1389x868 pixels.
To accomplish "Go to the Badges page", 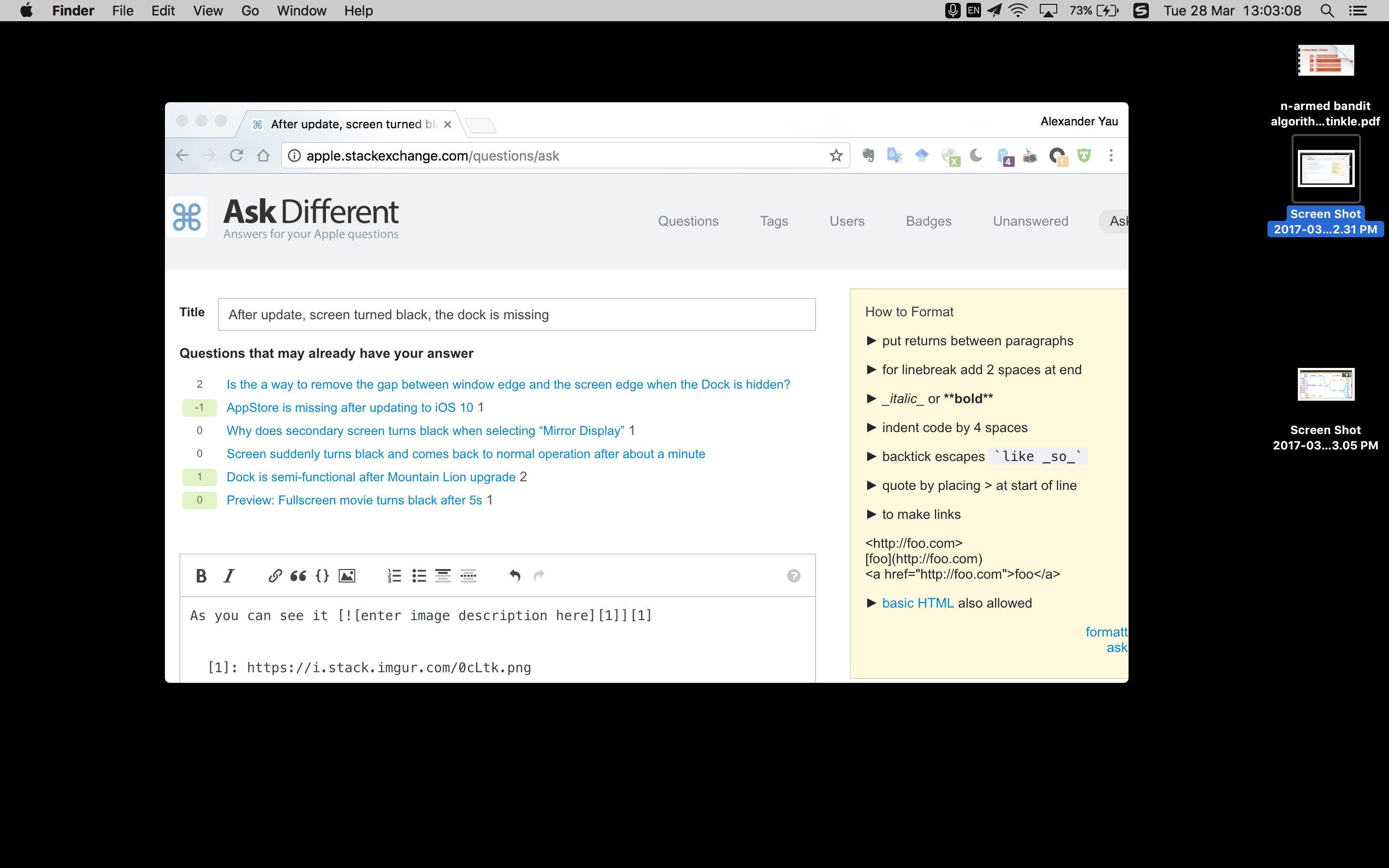I will (x=929, y=221).
